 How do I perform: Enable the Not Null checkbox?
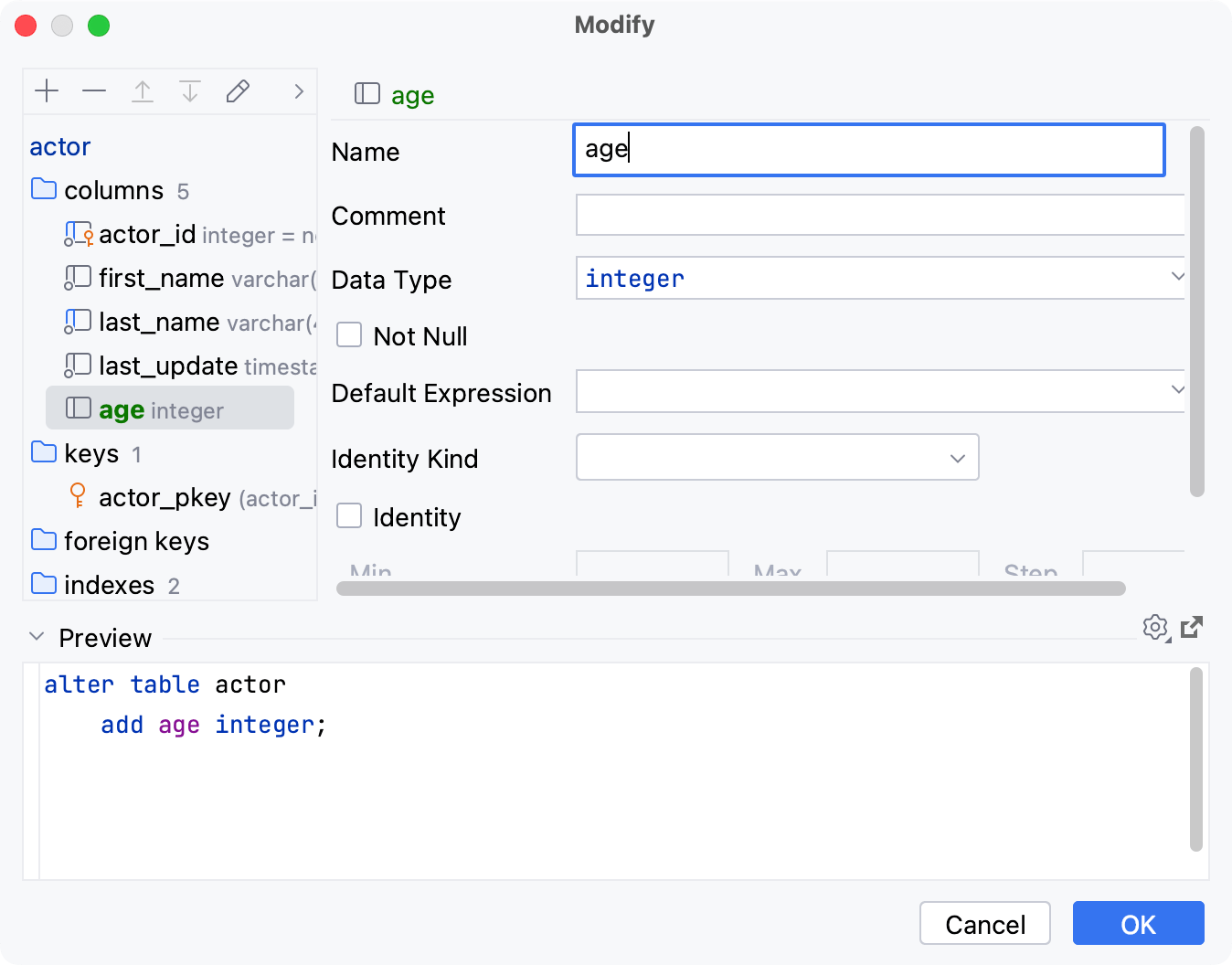348,334
